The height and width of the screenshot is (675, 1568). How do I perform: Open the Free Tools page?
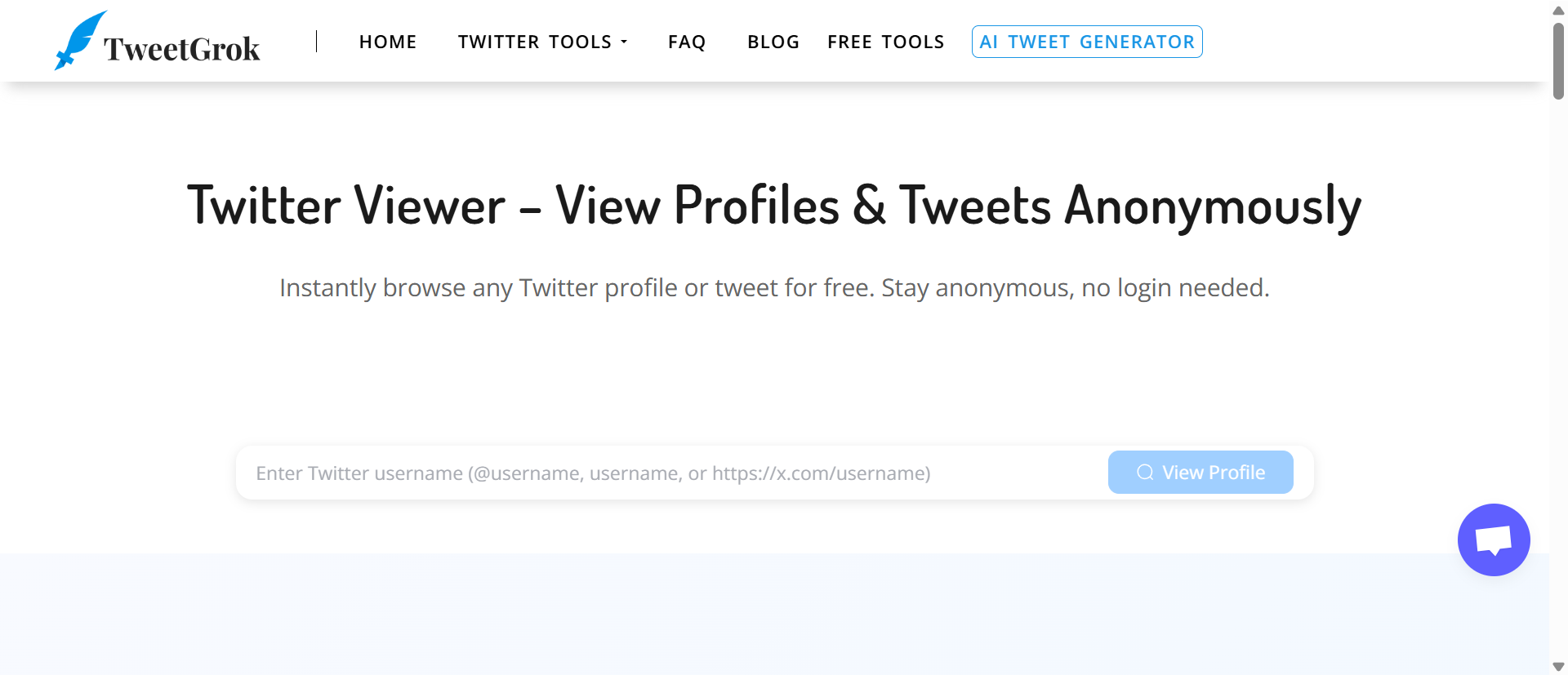pos(885,42)
